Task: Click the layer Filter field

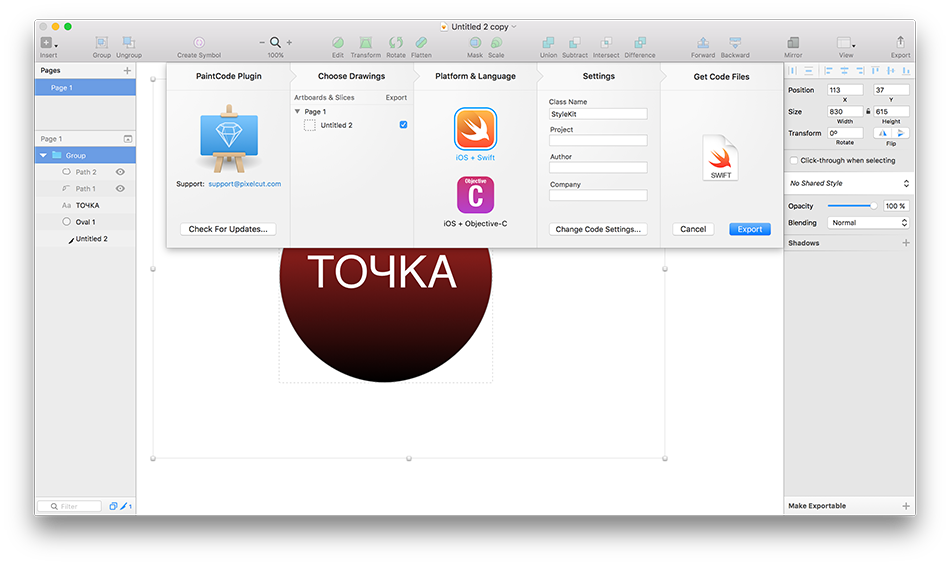Action: (69, 506)
